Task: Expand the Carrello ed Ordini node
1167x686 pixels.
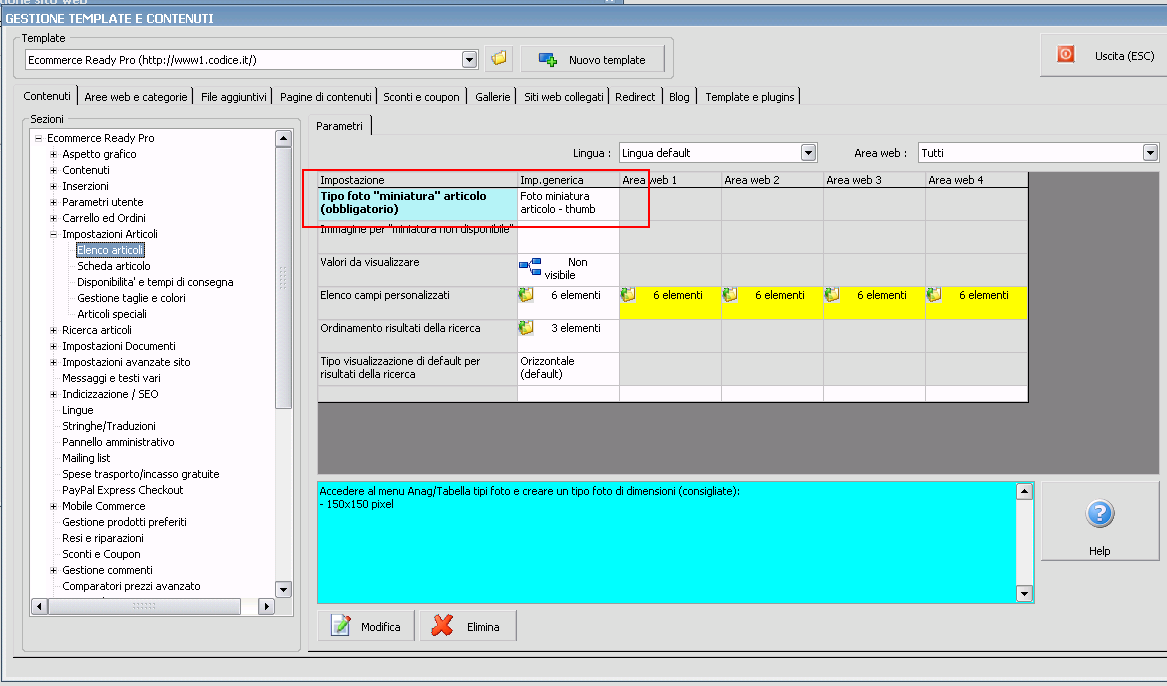Action: [x=53, y=218]
